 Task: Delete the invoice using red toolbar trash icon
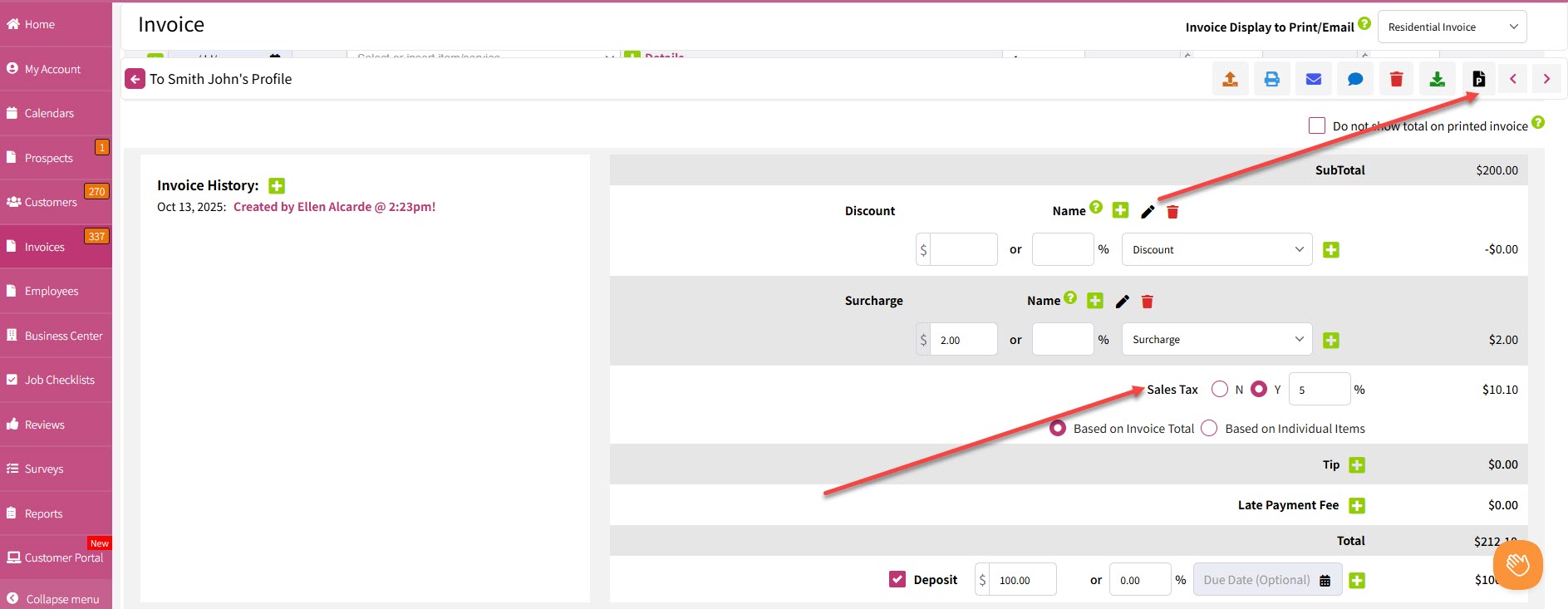1396,79
